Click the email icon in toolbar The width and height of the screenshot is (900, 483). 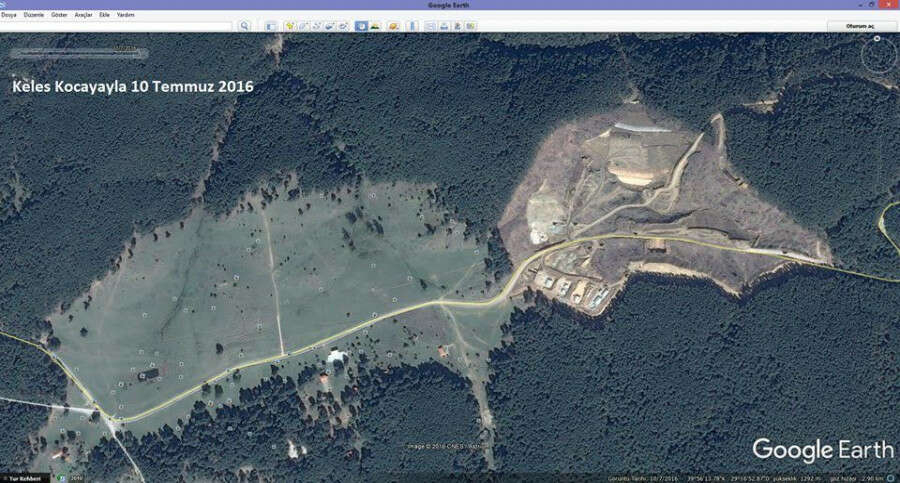click(x=429, y=25)
